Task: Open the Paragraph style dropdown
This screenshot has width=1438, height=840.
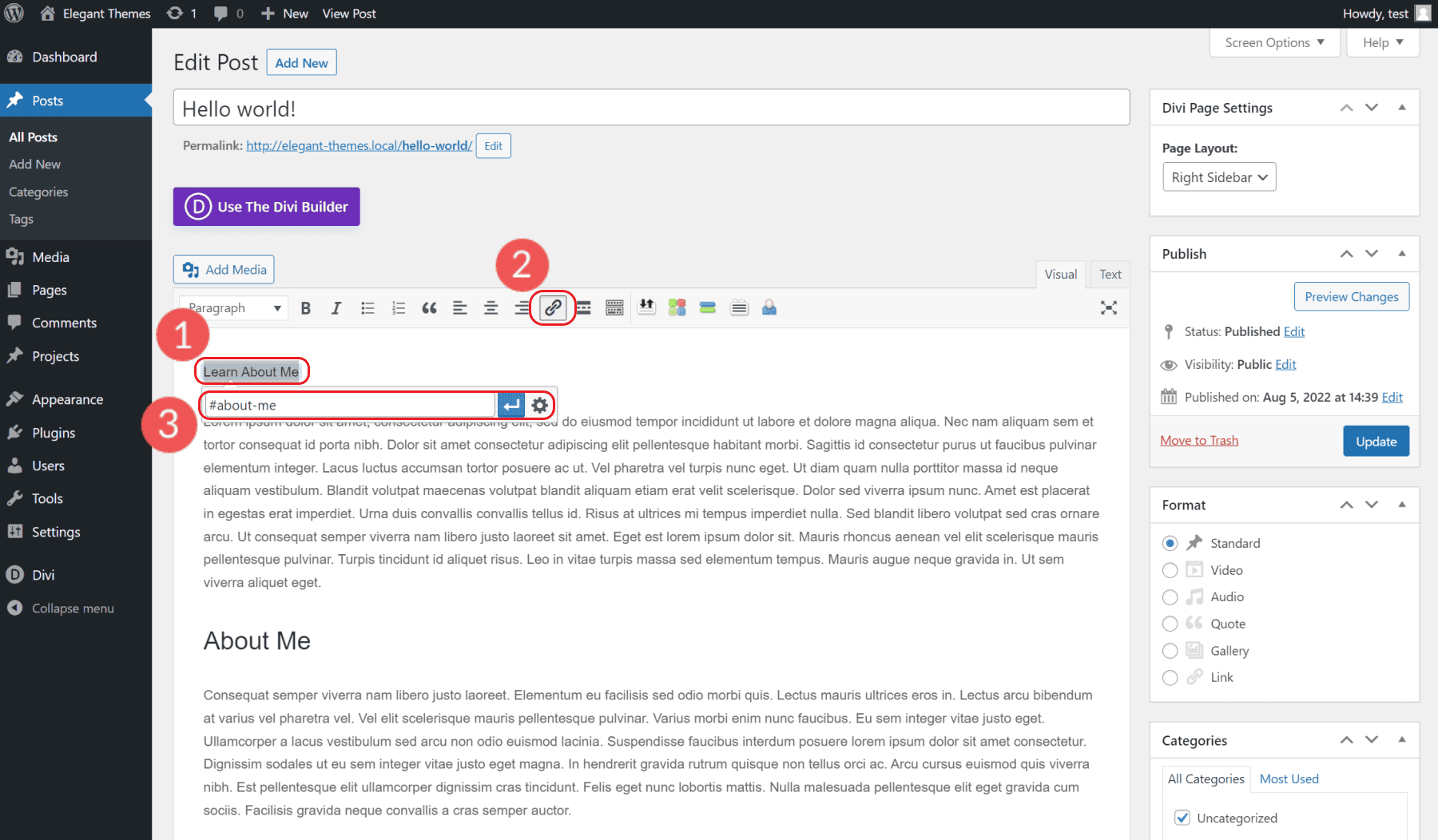Action: tap(232, 307)
